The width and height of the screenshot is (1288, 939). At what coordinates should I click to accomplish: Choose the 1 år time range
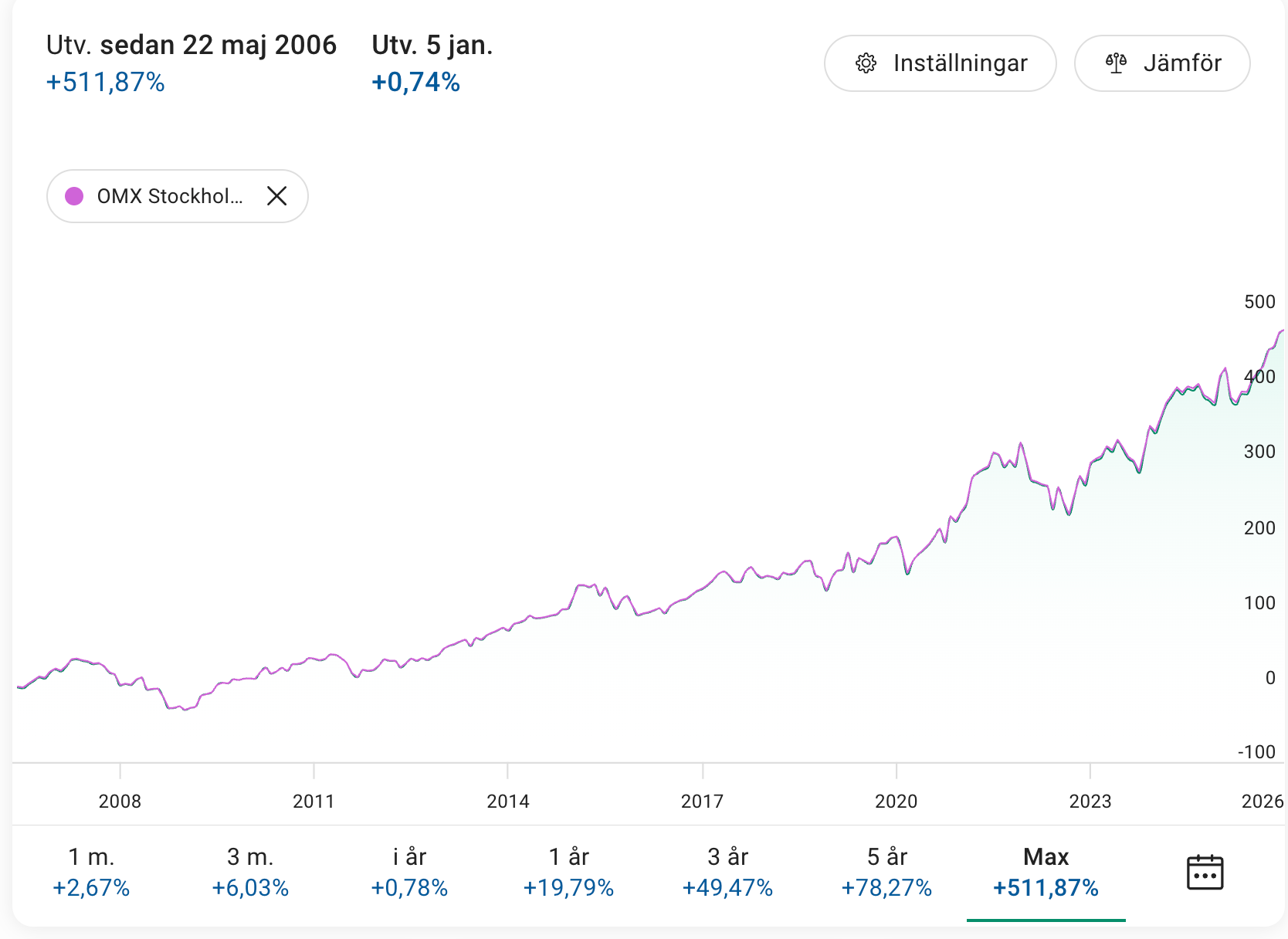[x=568, y=872]
